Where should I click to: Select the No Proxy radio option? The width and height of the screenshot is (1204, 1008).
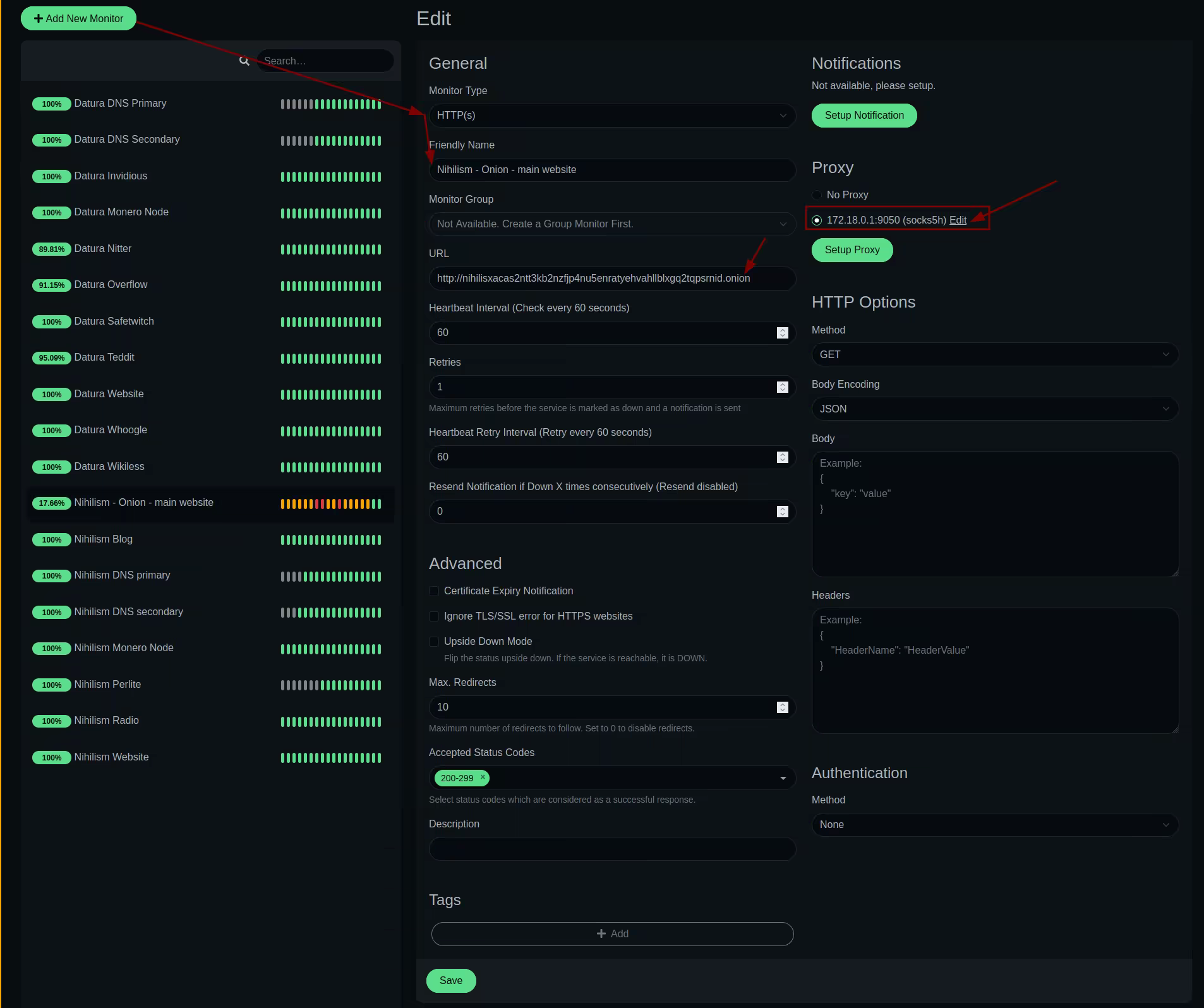coord(817,195)
